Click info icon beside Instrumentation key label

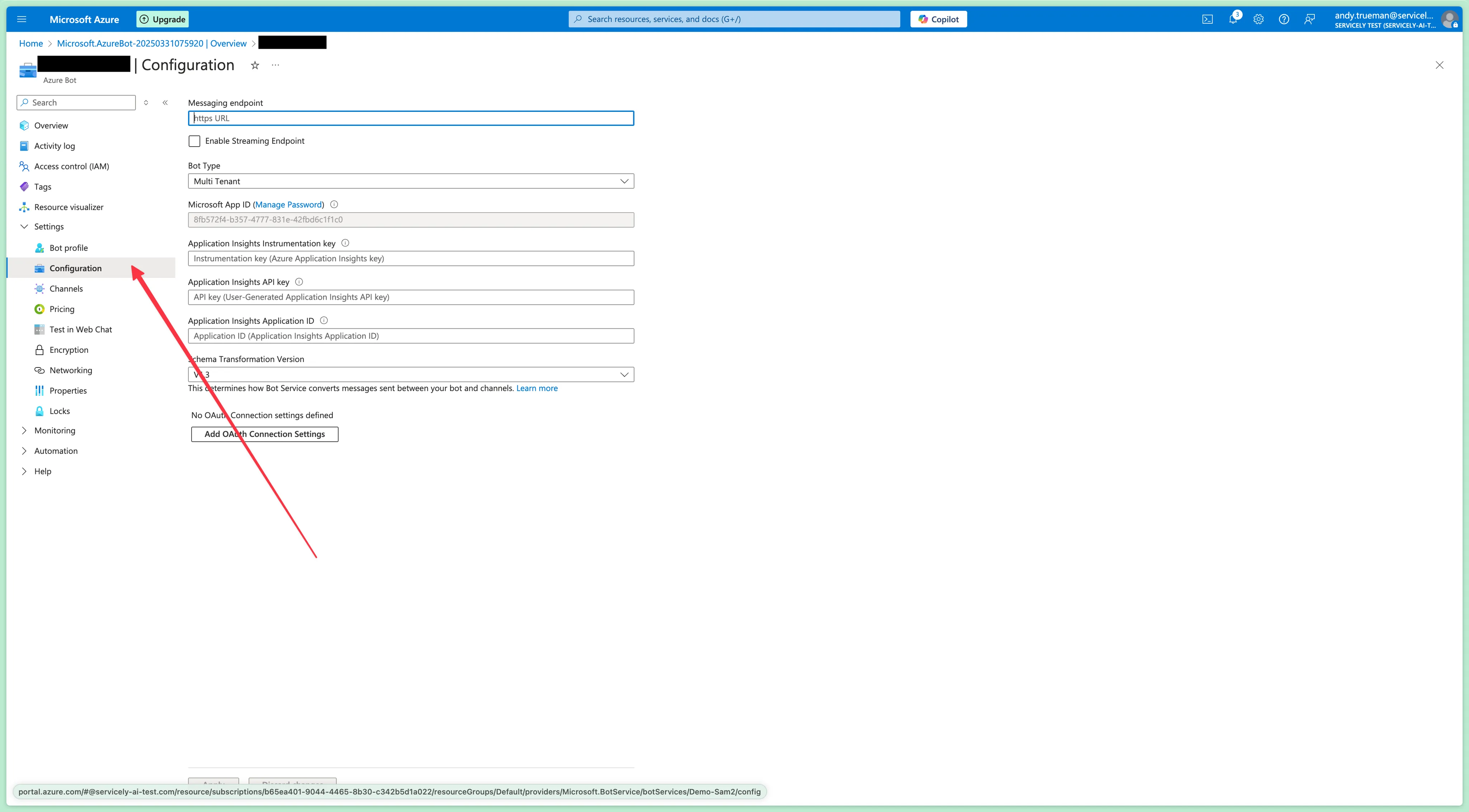click(x=345, y=243)
